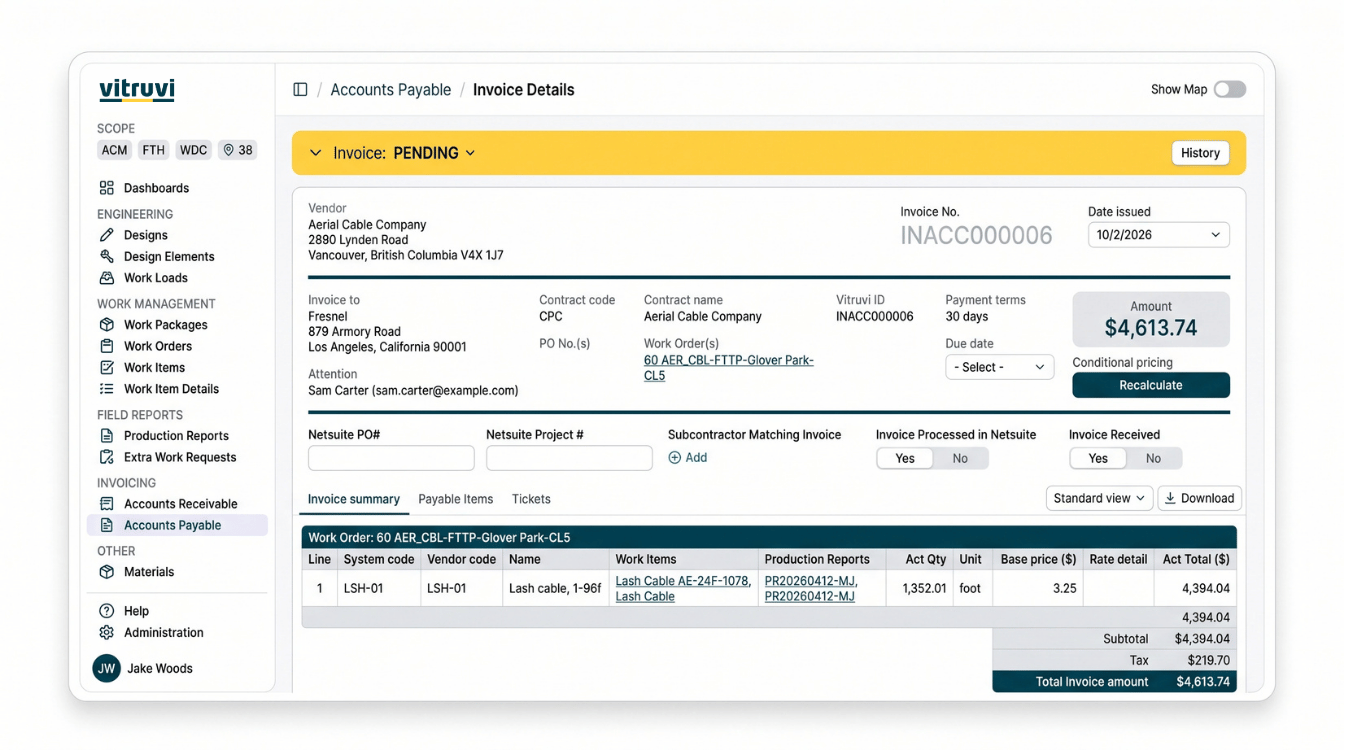The image size is (1350, 750).
Task: Select Yes for Invoice Processed in Netsuite
Action: 905,458
